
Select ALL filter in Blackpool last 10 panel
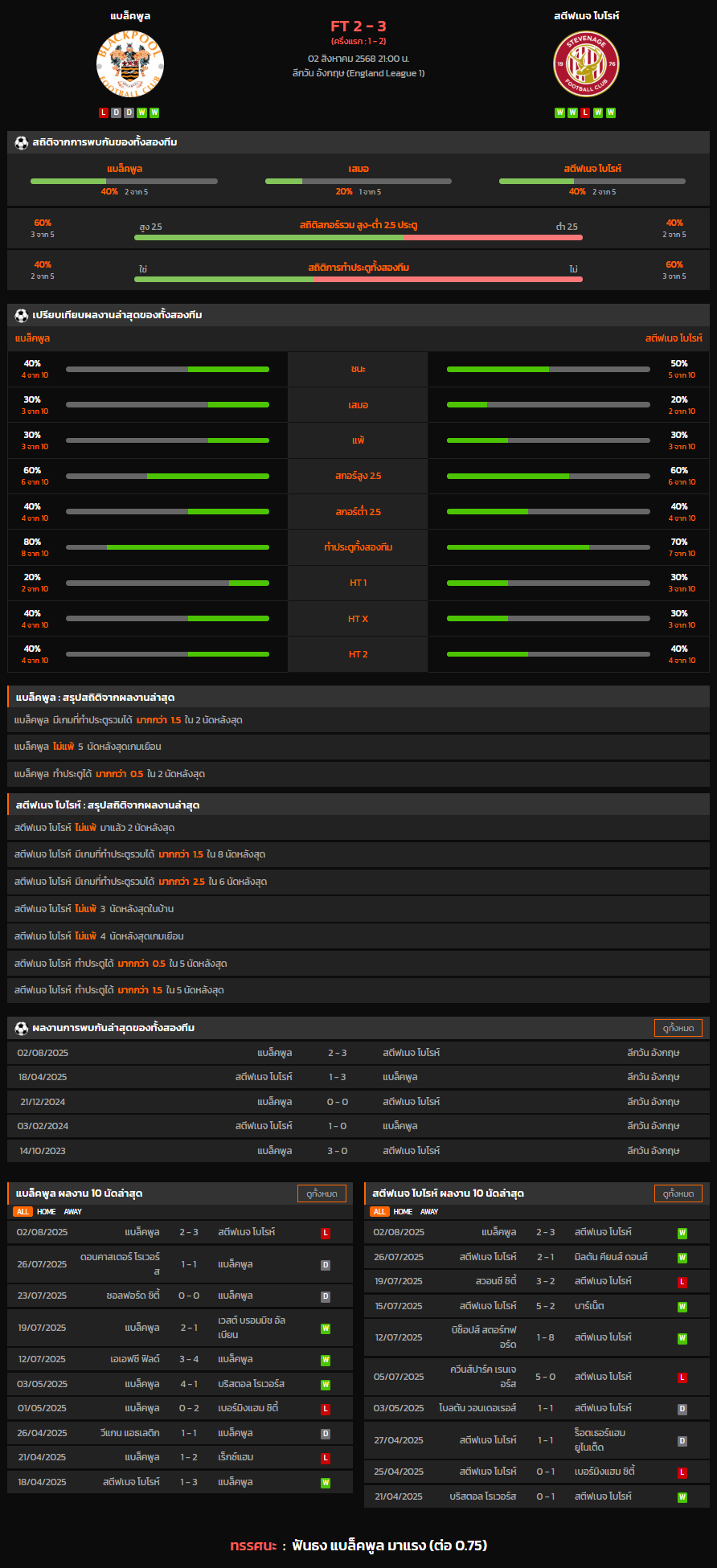click(23, 1211)
